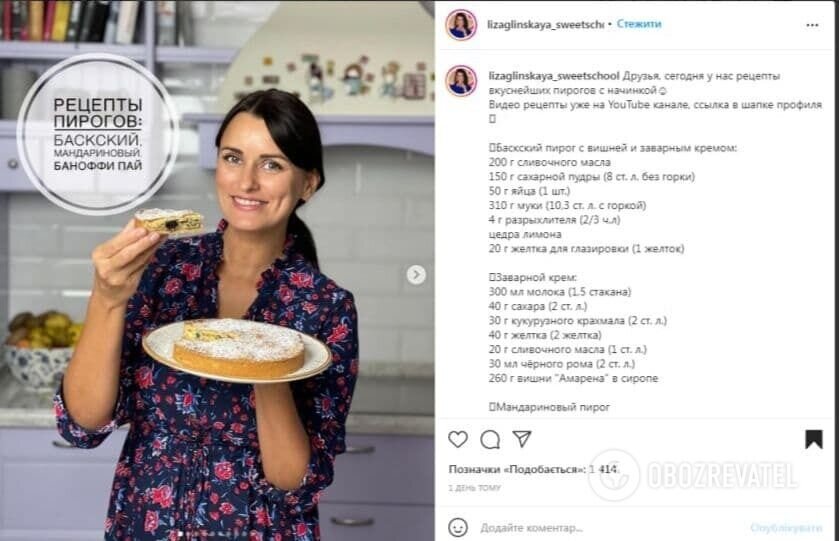Open comments via speech bubble icon
839x541 pixels.
(x=490, y=439)
